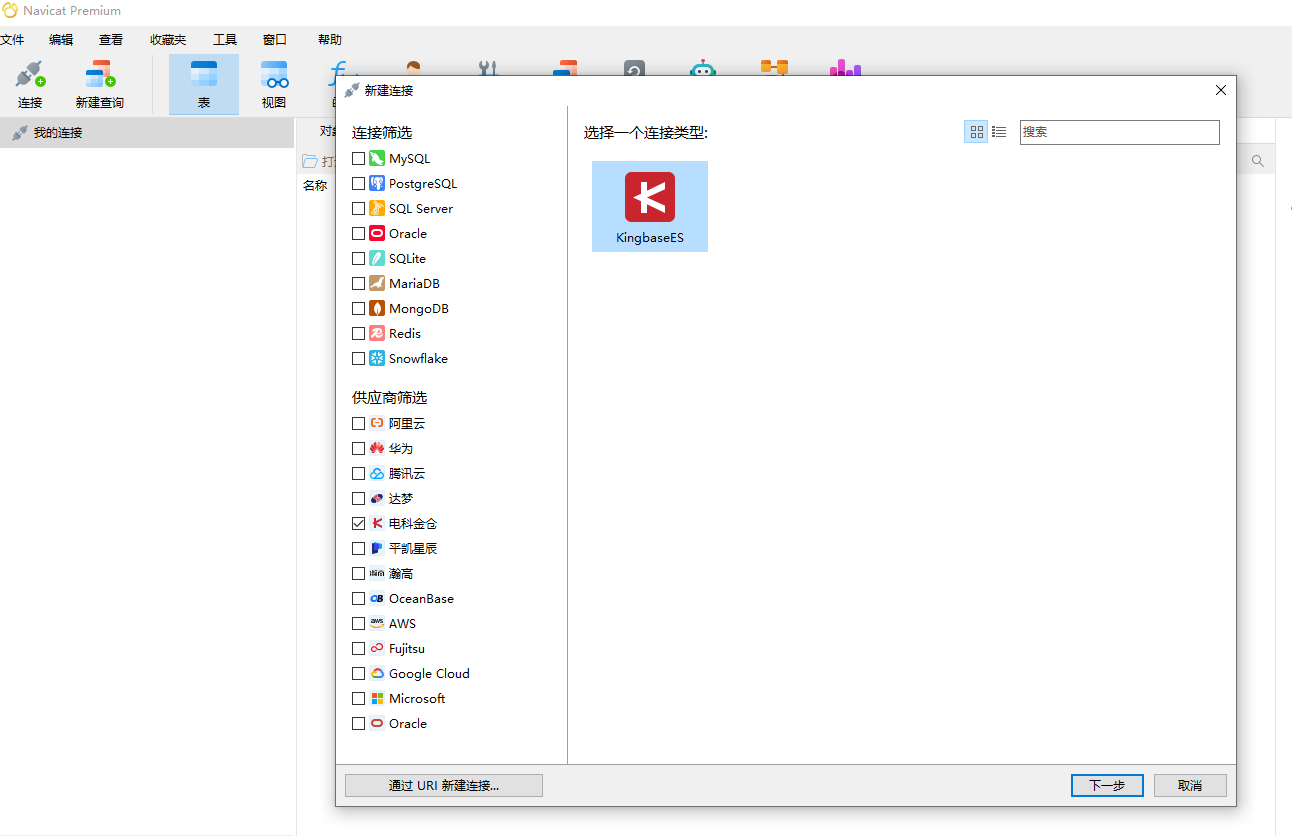
Task: Select the 表 toolbar icon
Action: (204, 85)
